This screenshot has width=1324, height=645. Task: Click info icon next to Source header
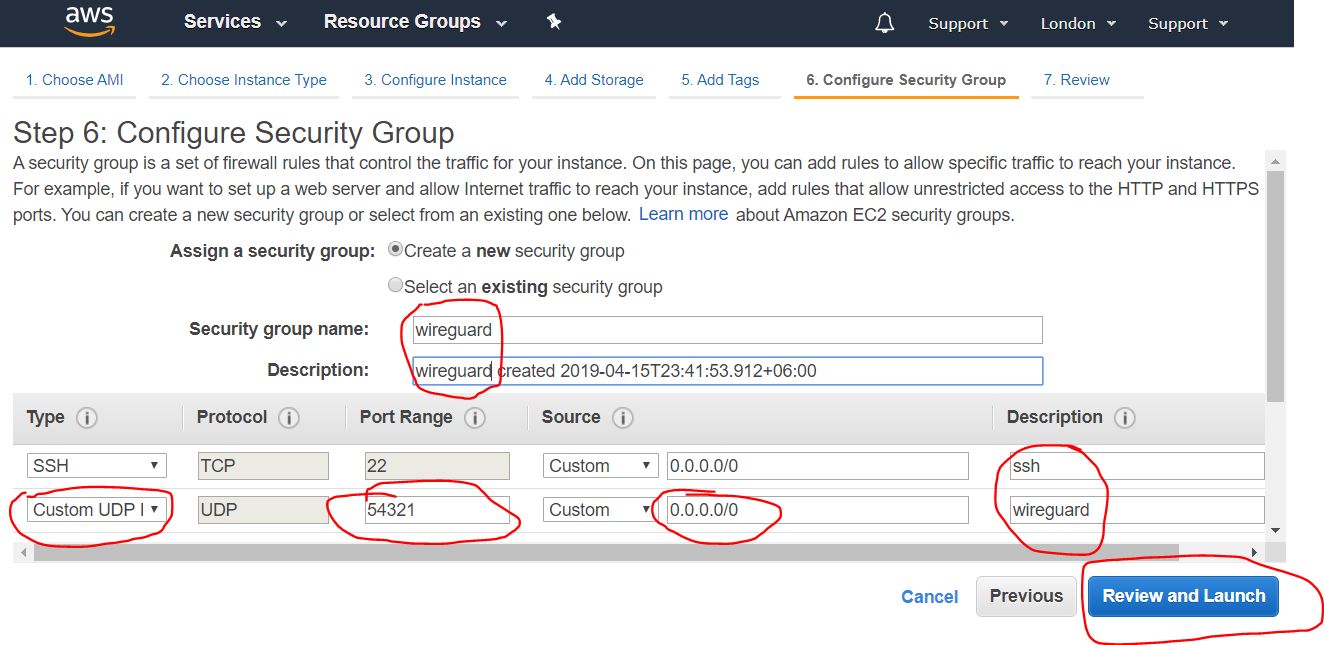pos(622,418)
